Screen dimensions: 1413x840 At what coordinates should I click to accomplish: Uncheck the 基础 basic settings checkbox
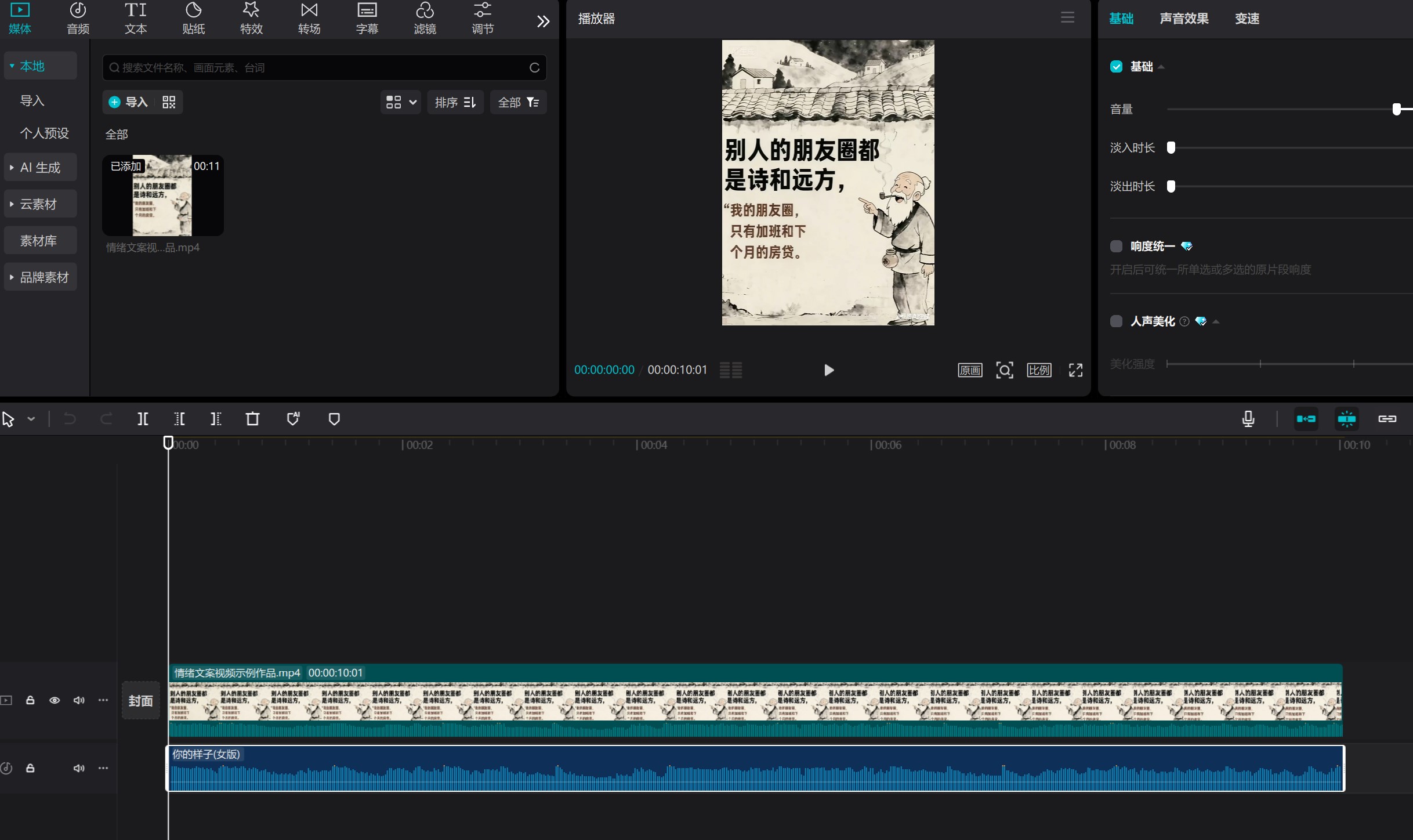click(1116, 67)
